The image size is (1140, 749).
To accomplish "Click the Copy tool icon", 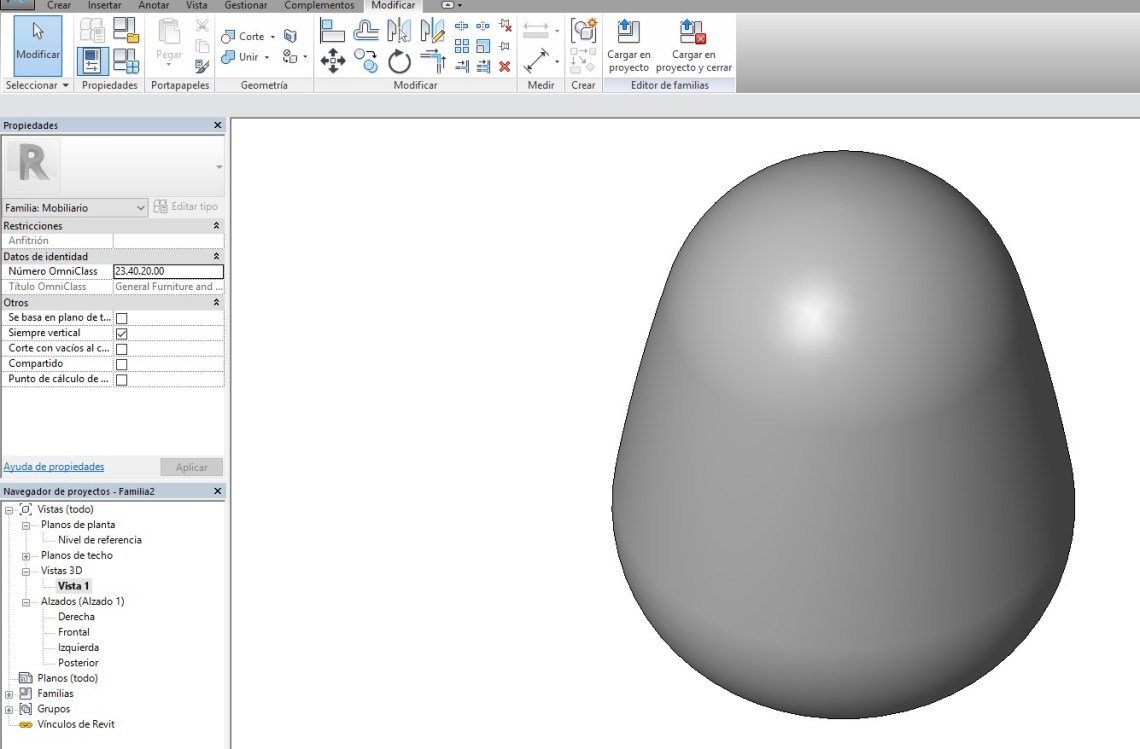I will tap(366, 62).
